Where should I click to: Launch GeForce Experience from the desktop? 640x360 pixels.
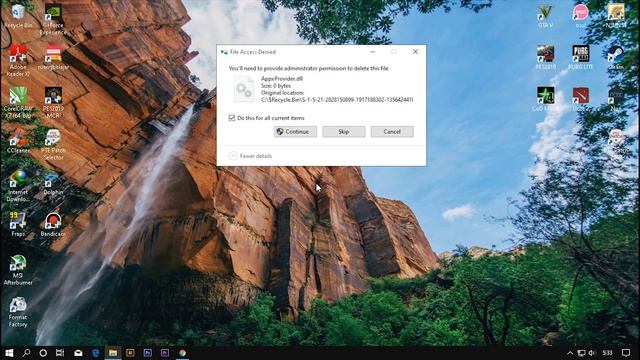[53, 20]
